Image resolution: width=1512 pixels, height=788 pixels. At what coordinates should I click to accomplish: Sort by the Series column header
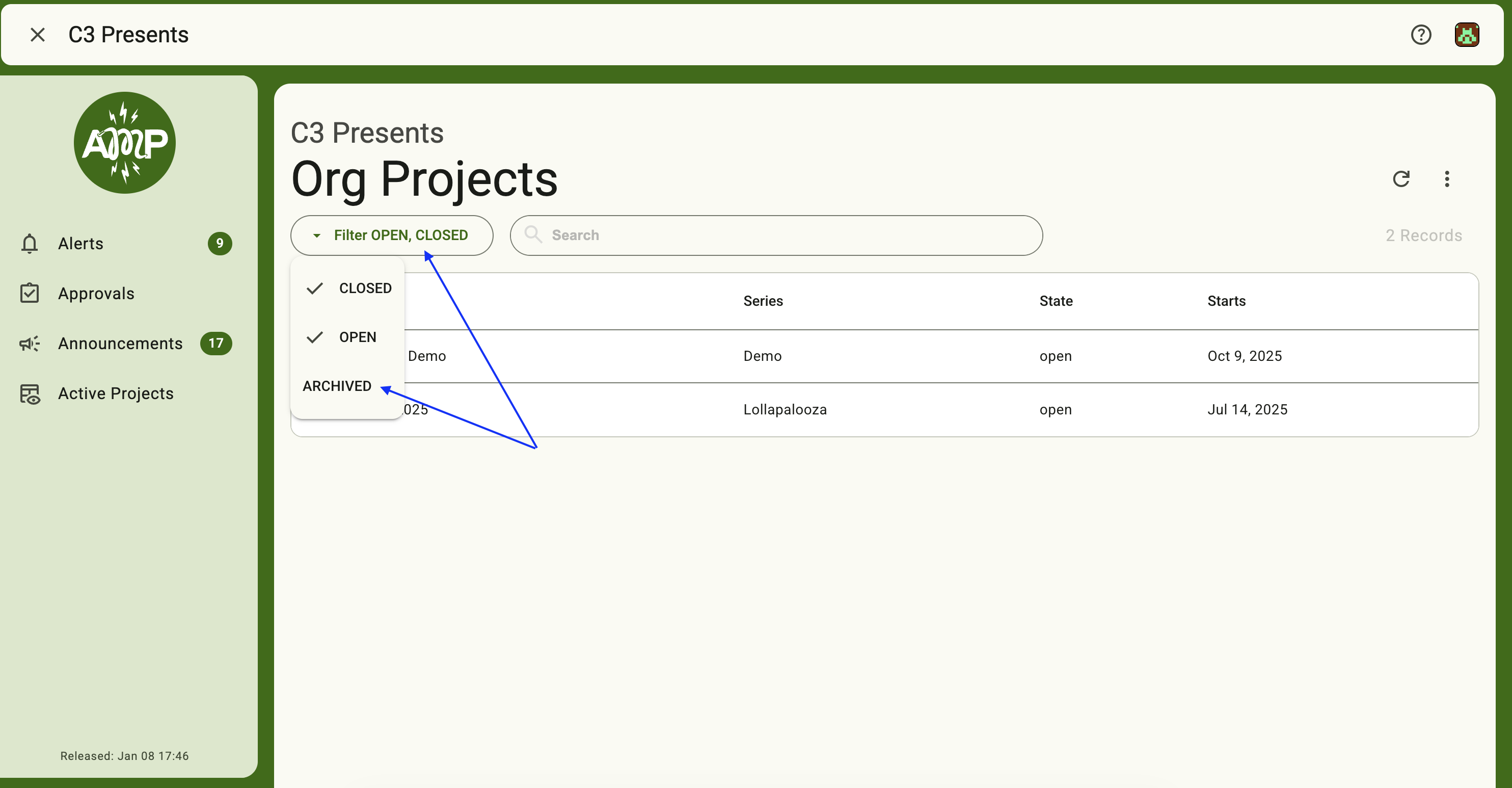763,301
